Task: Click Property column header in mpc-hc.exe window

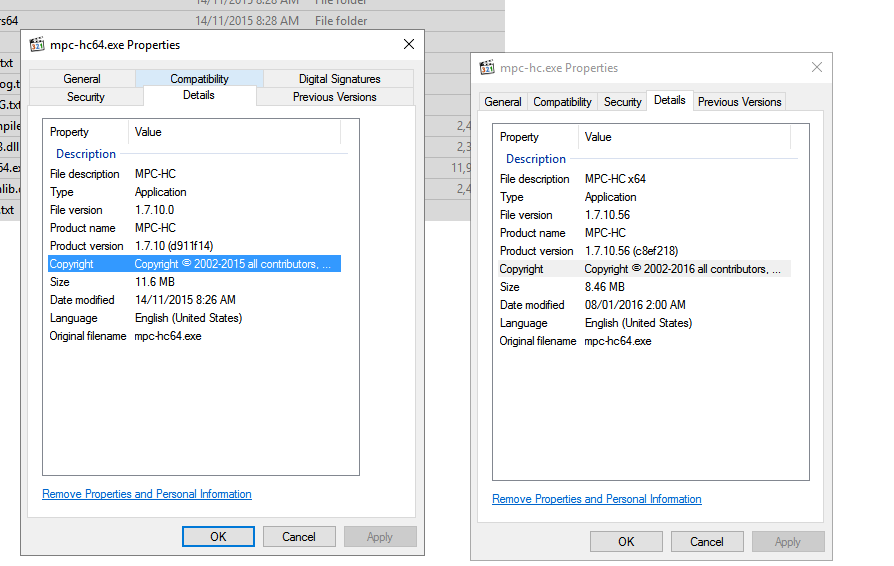Action: pyautogui.click(x=536, y=137)
